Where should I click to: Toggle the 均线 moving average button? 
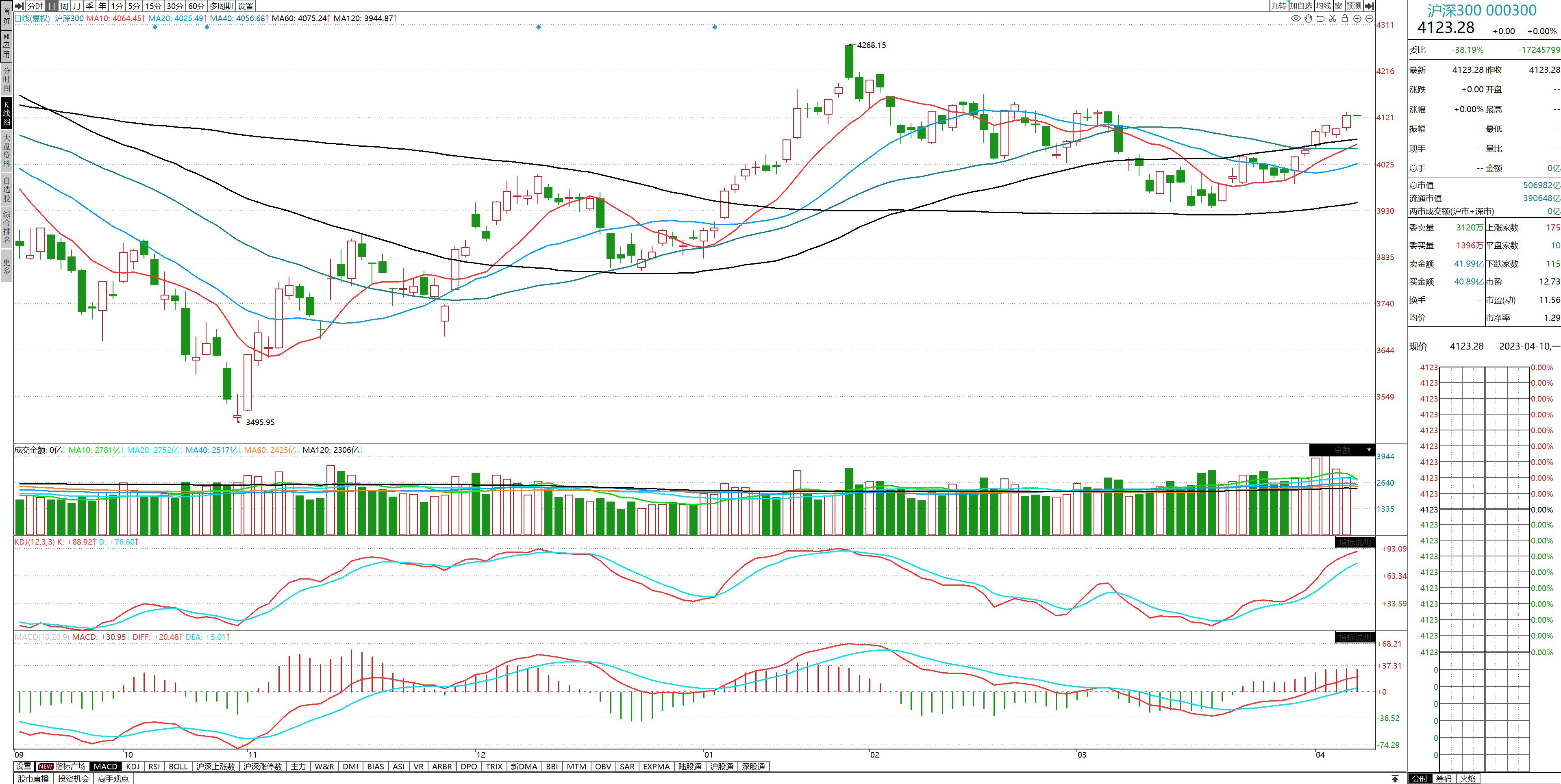[x=1324, y=6]
